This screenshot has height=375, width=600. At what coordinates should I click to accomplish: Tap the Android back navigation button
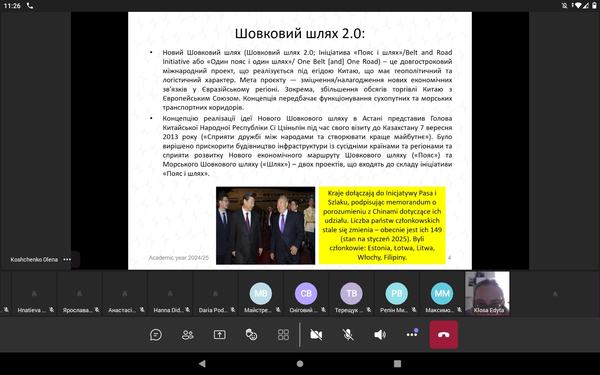click(202, 364)
